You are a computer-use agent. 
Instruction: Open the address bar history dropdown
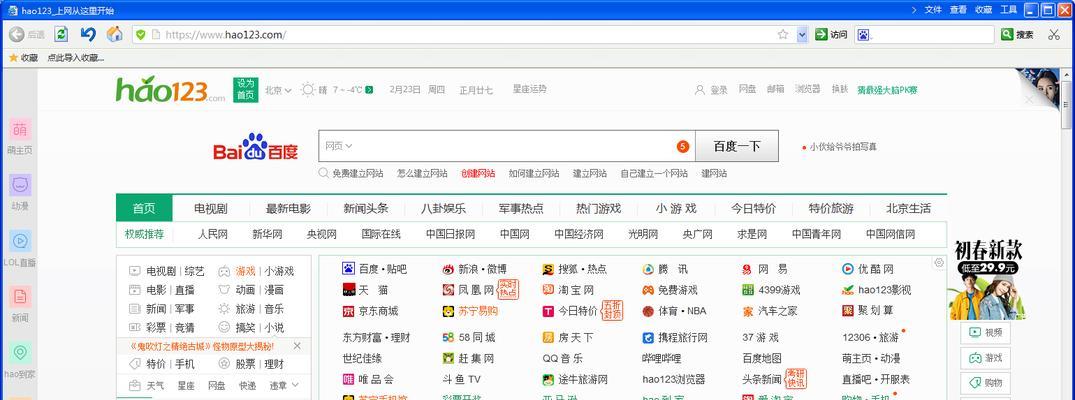[x=802, y=34]
